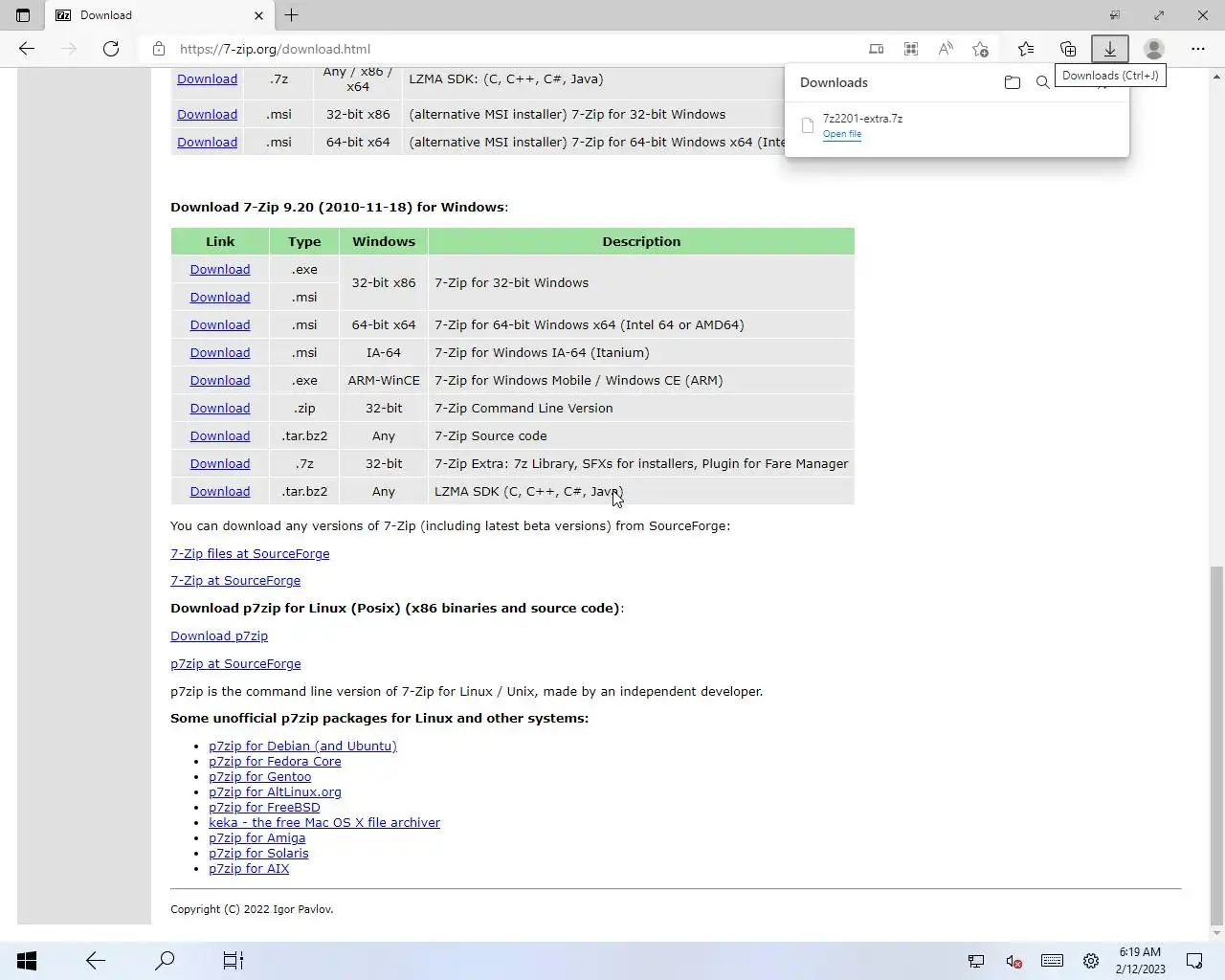The width and height of the screenshot is (1225, 980).
Task: Go back to the previous page
Action: (27, 49)
